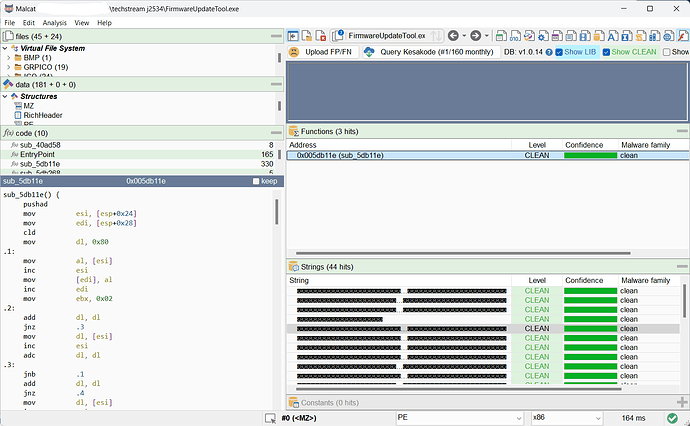Uncheck the Show CLEAN checkbox
This screenshot has height=426, width=690.
(x=606, y=52)
